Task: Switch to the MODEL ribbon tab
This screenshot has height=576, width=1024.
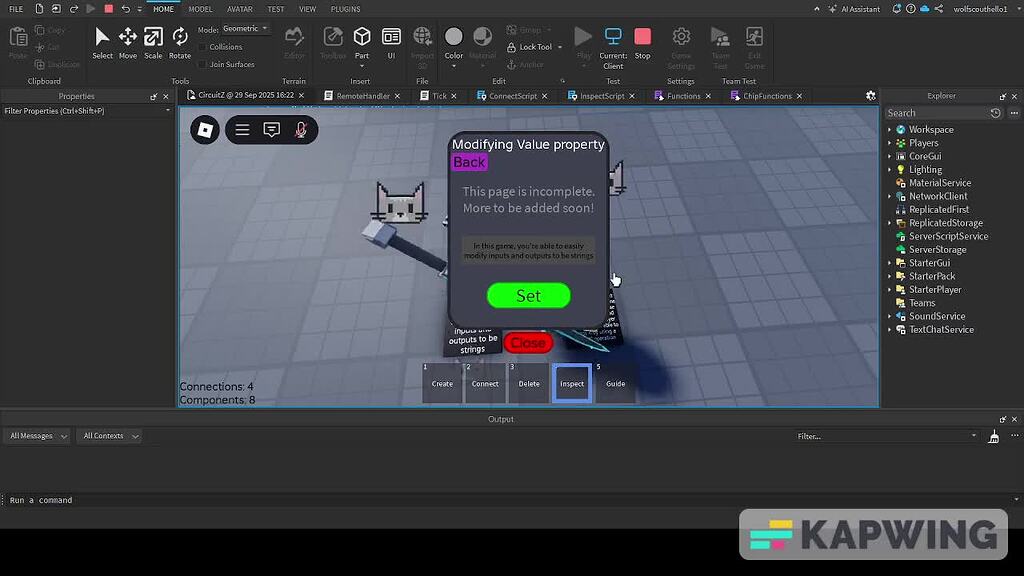Action: [200, 9]
